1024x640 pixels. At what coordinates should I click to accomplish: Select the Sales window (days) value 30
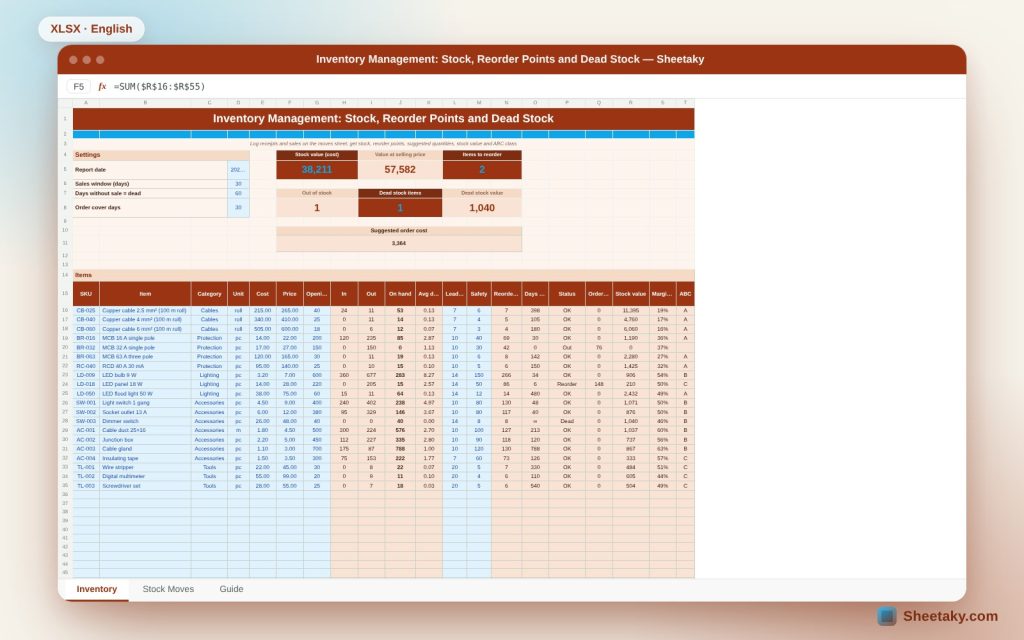tap(238, 184)
